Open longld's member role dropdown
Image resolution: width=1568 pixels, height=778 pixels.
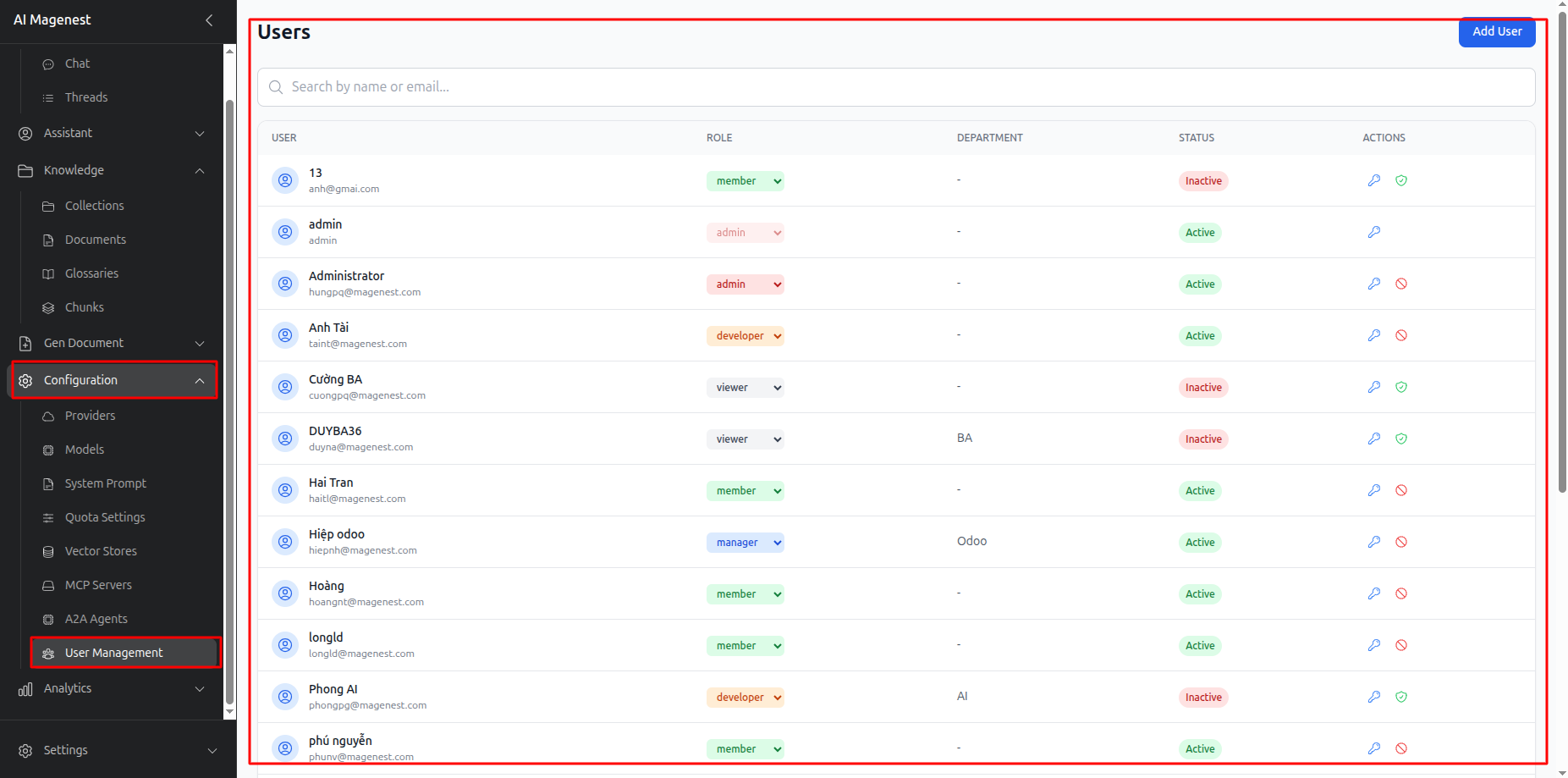pyautogui.click(x=745, y=646)
